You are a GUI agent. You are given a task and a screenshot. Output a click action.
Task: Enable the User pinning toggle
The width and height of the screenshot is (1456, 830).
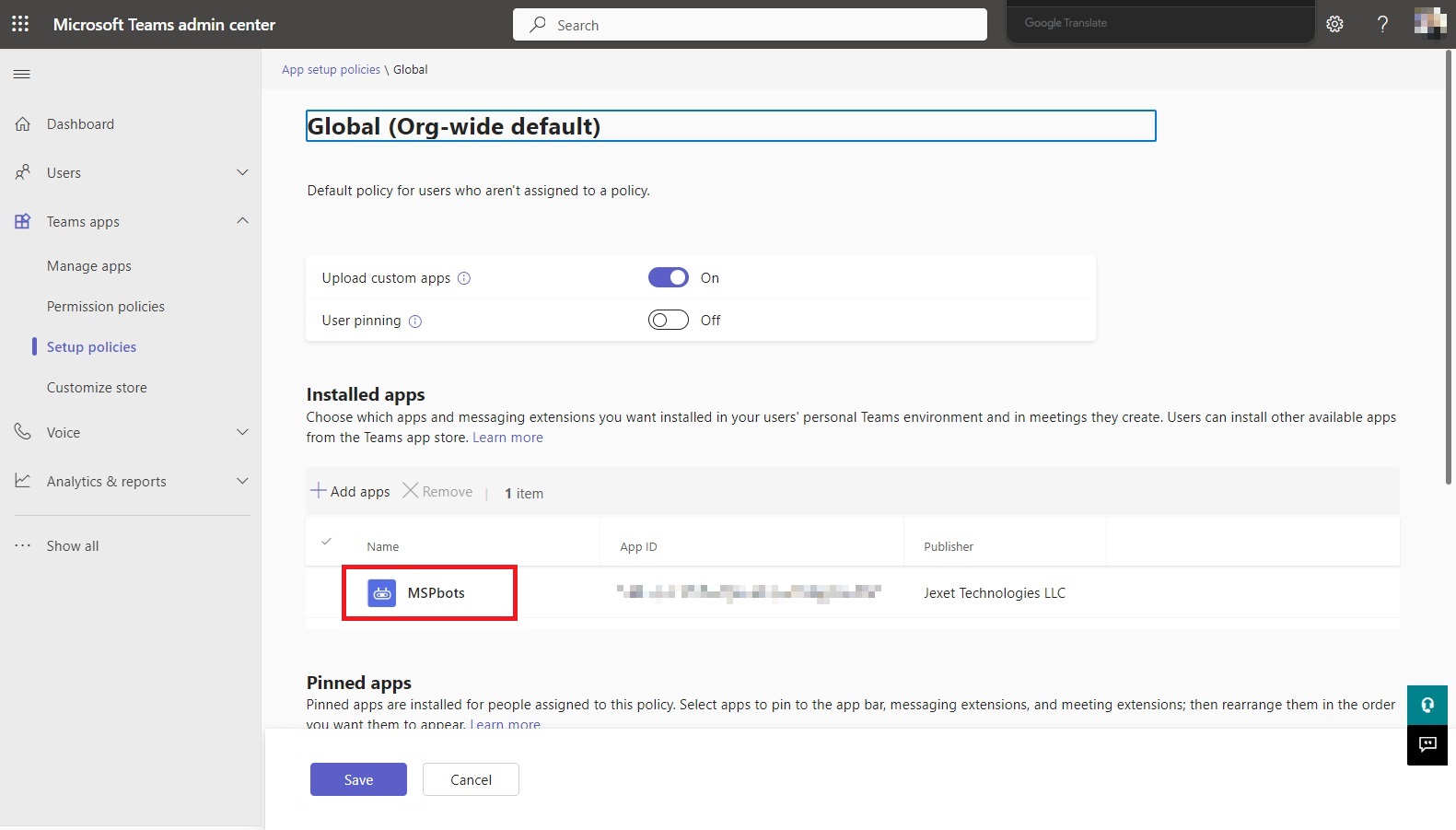coord(668,320)
